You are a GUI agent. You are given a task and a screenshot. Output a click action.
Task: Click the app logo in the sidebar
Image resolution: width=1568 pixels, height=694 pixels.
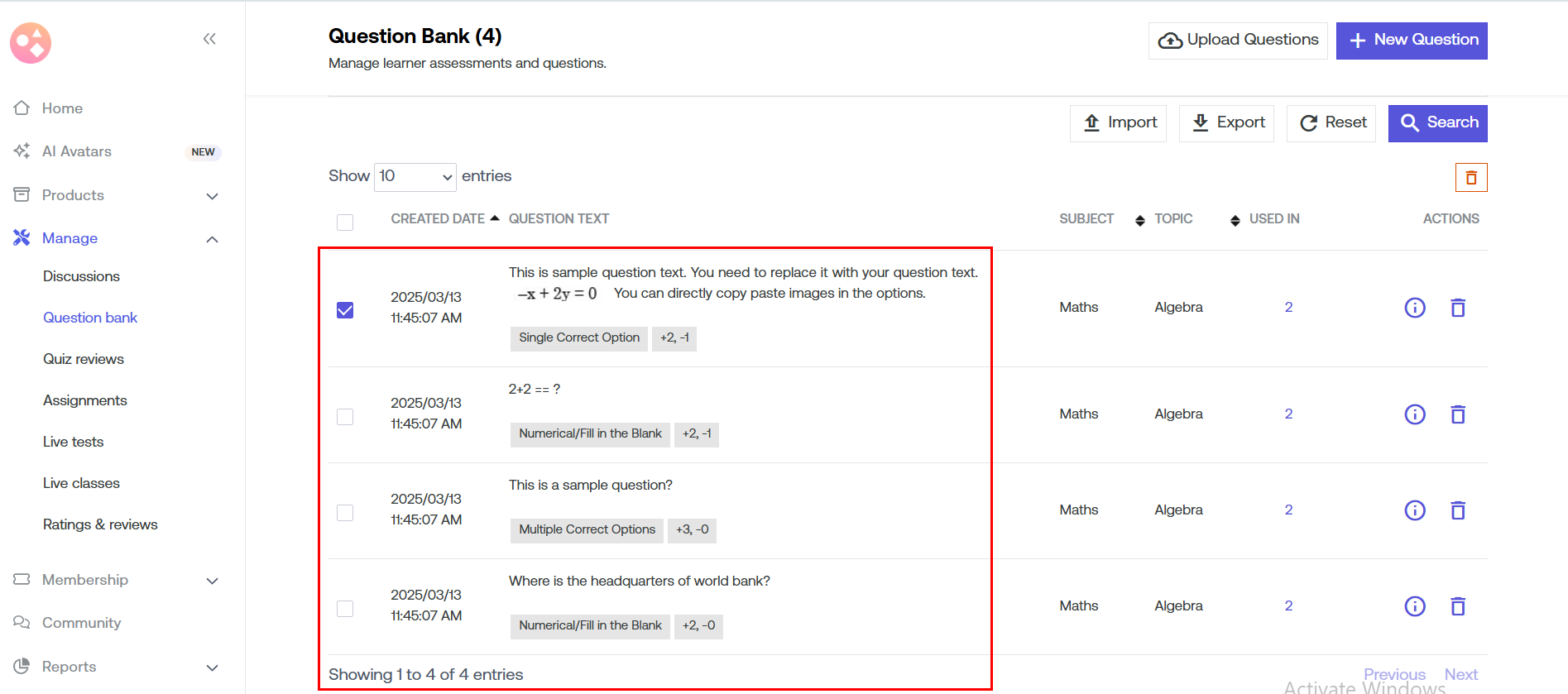point(31,43)
